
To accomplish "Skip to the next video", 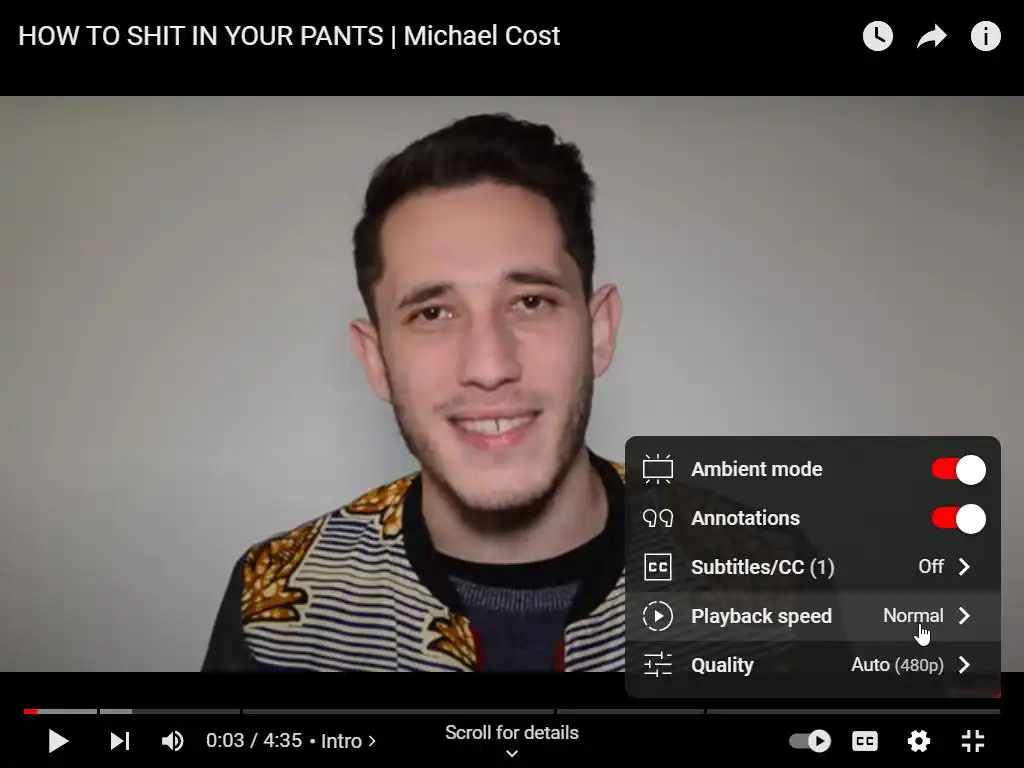I will pos(120,741).
